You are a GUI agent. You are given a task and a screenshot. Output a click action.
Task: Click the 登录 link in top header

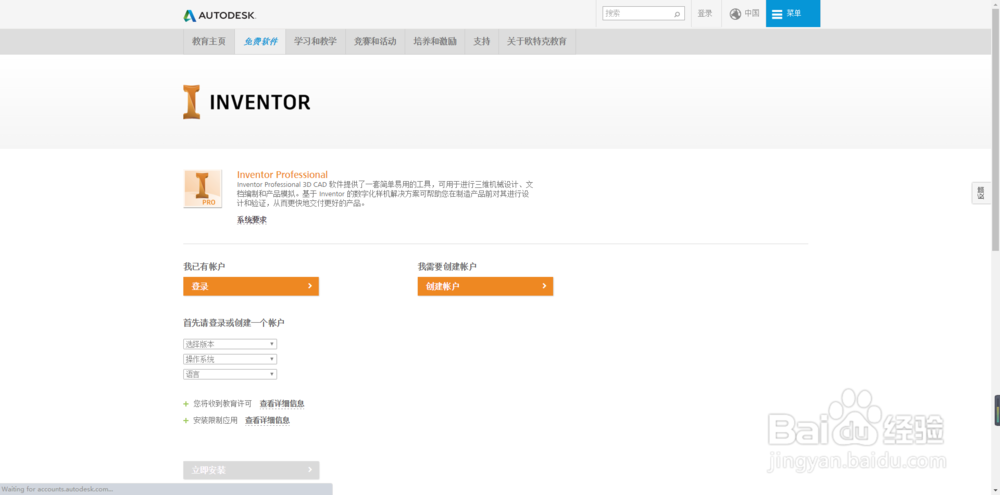tap(705, 13)
